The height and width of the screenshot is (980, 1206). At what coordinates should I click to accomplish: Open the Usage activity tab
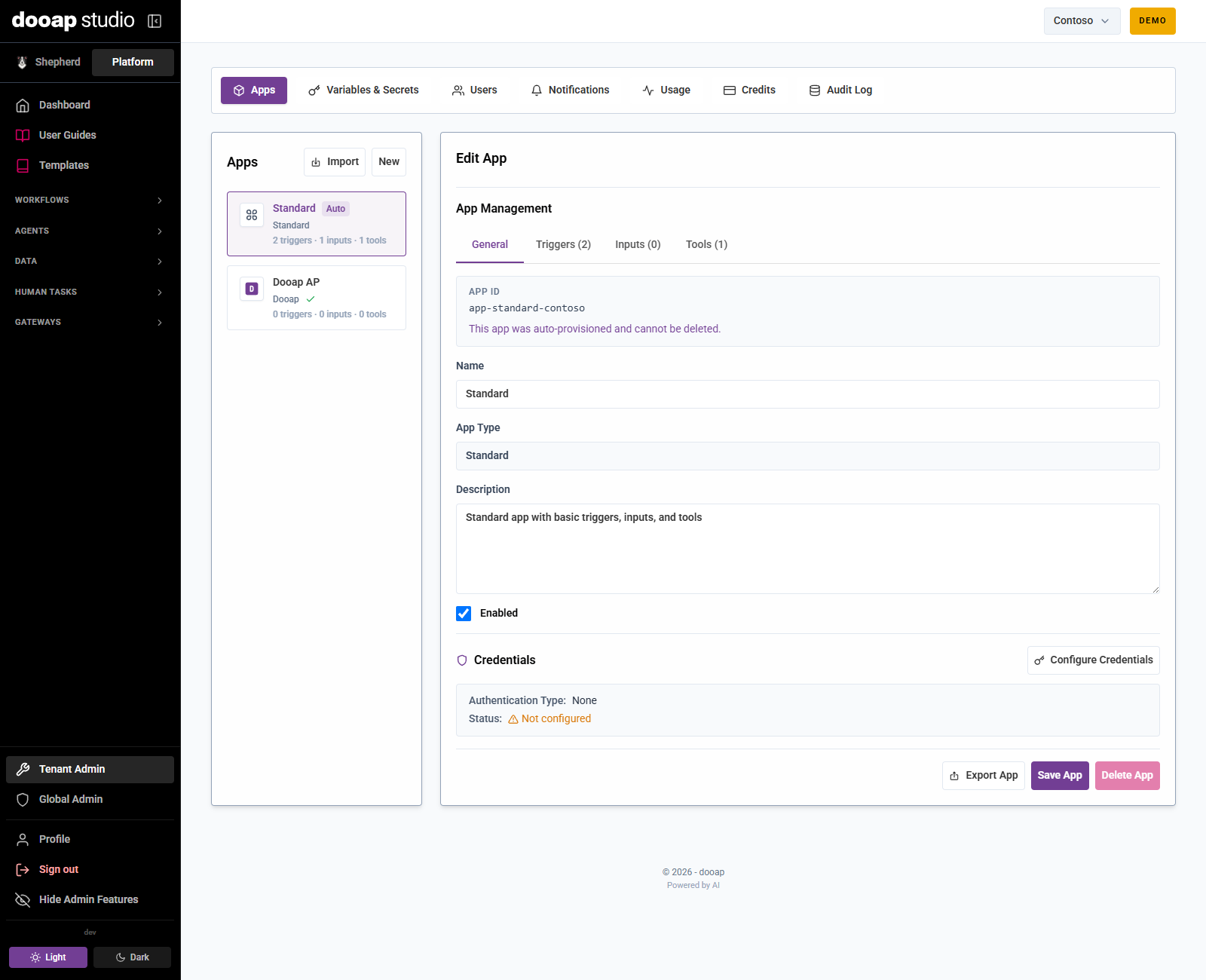point(666,90)
